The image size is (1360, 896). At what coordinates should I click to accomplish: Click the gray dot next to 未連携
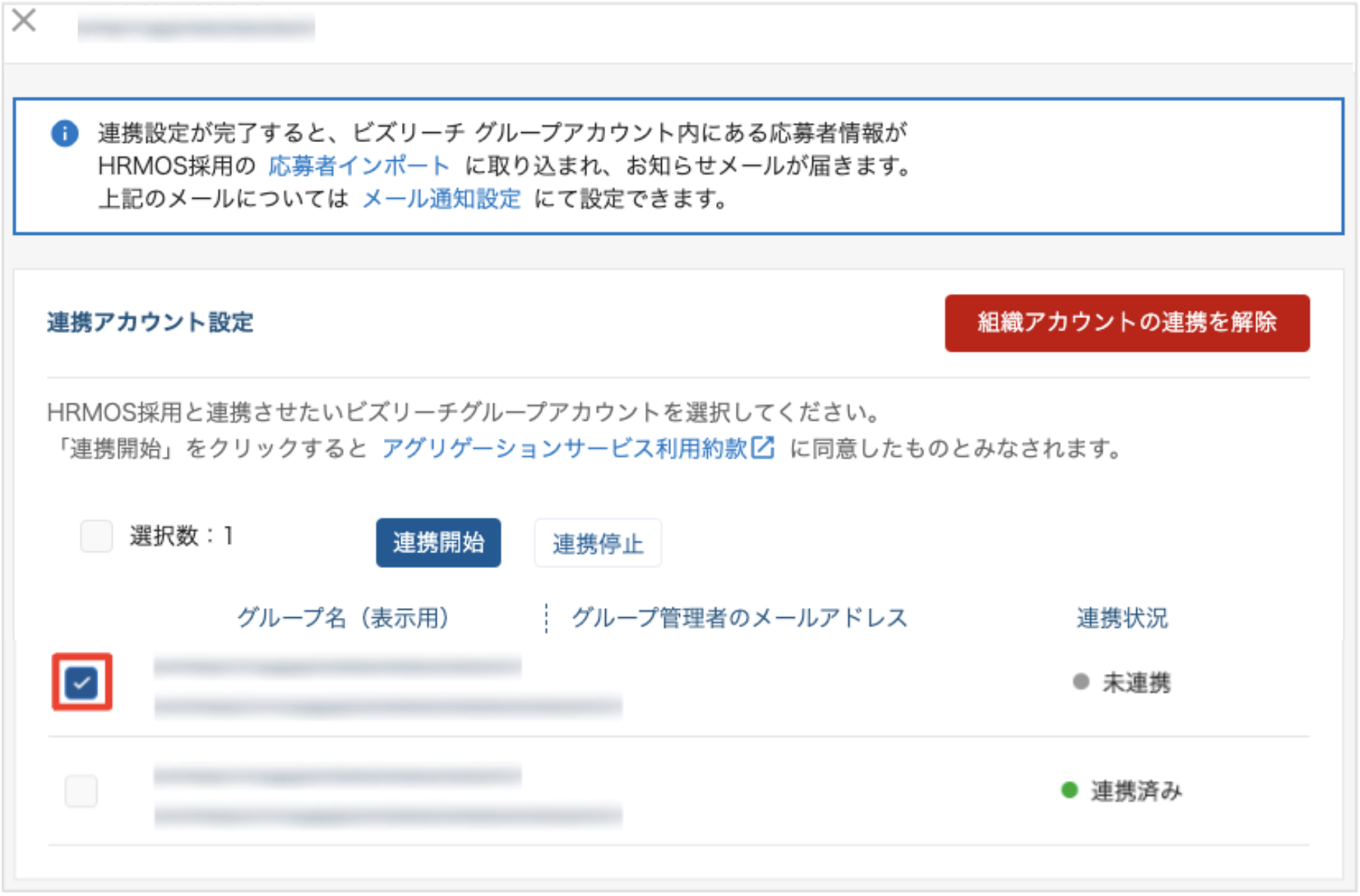tap(1081, 681)
